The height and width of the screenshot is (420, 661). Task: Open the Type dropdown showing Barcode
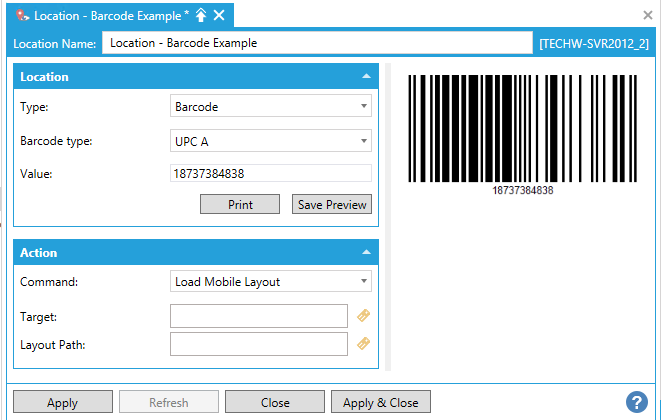[x=271, y=106]
